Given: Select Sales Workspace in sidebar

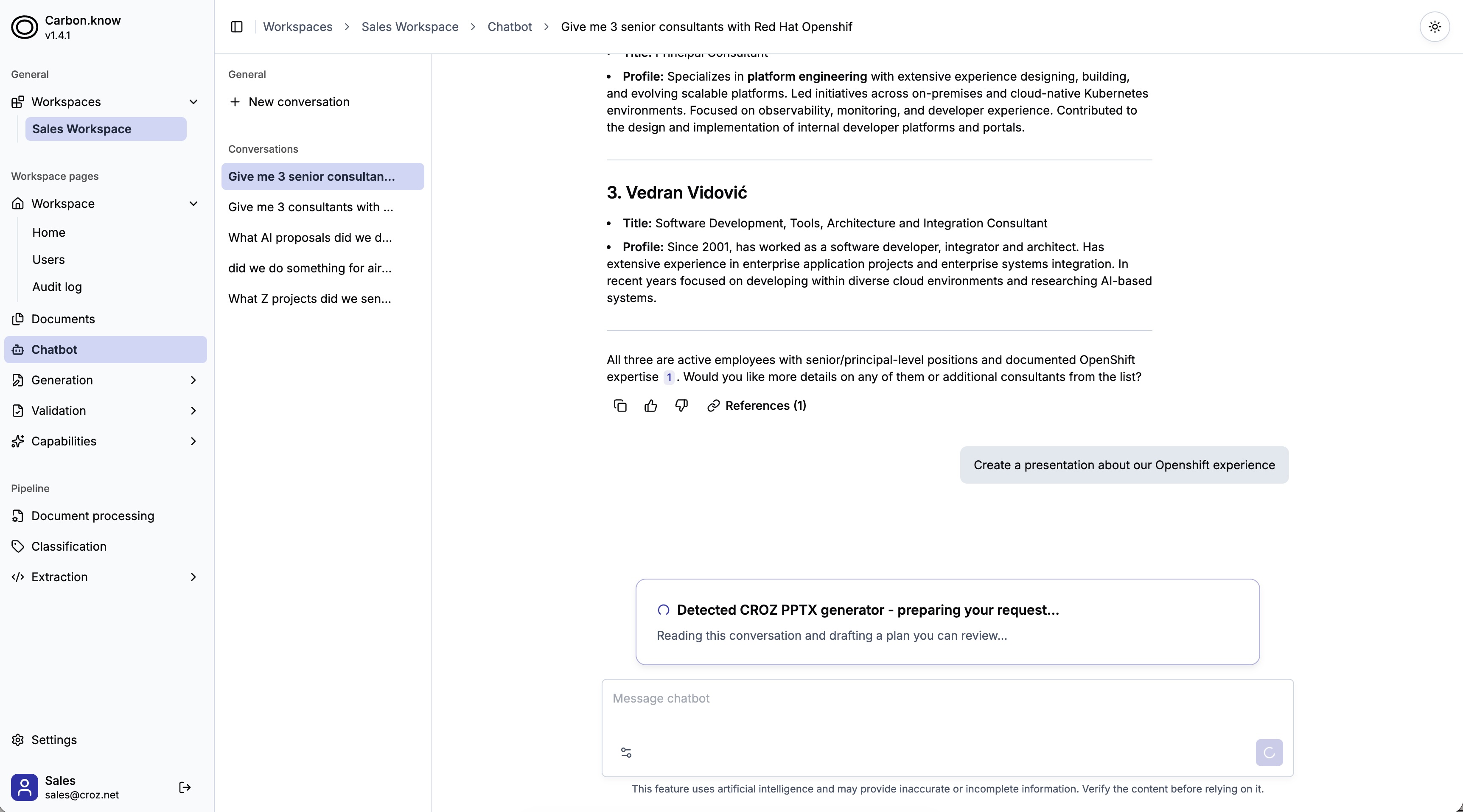Looking at the screenshot, I should 106,129.
